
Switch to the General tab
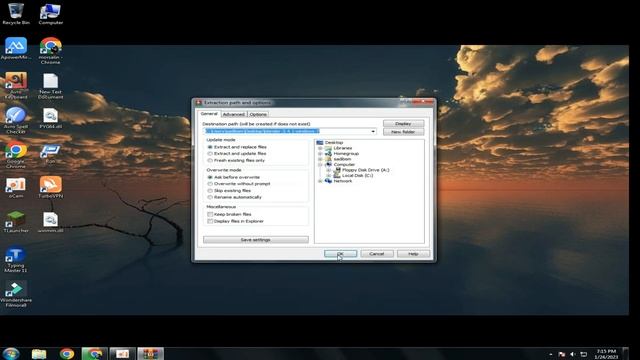click(209, 114)
